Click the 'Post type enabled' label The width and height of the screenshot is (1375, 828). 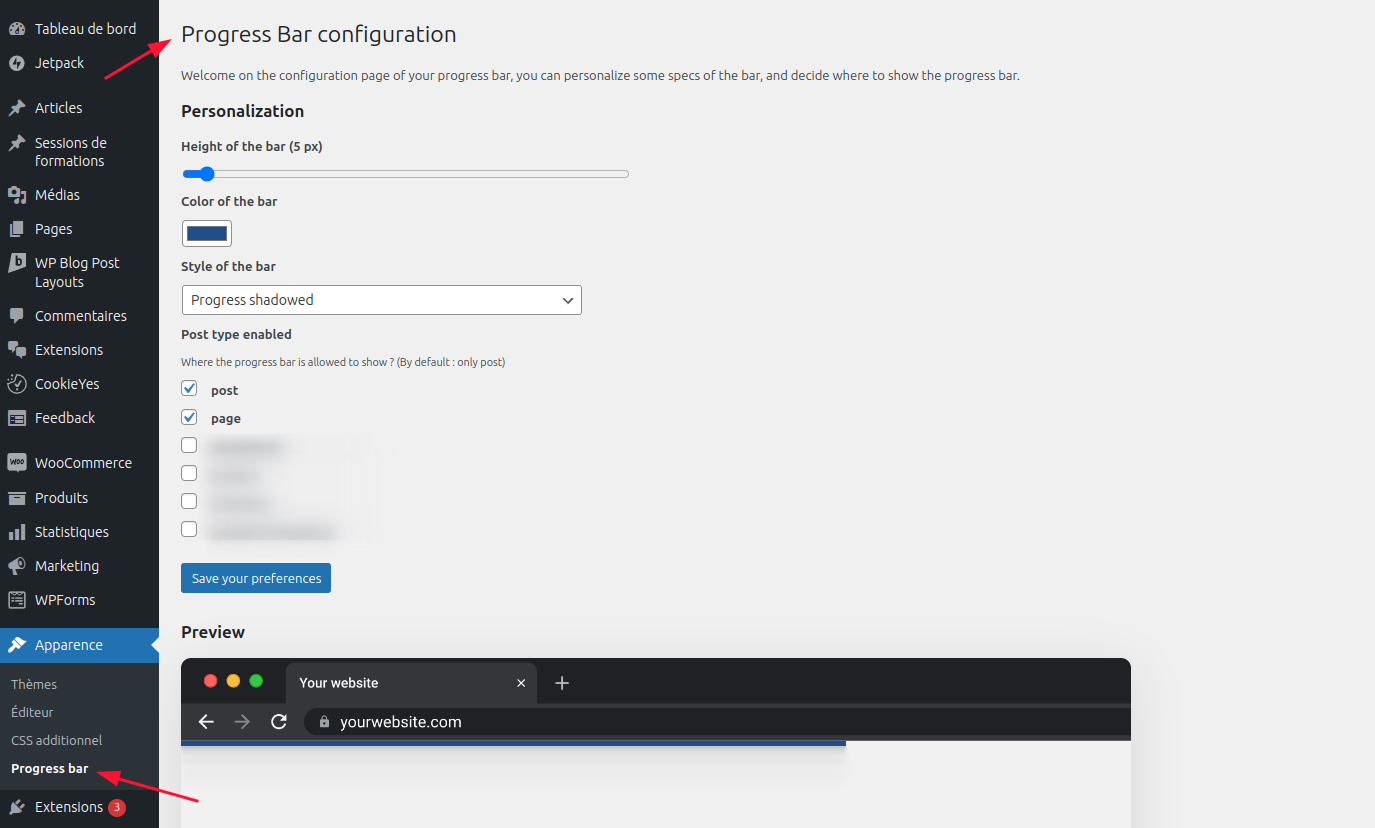click(237, 335)
